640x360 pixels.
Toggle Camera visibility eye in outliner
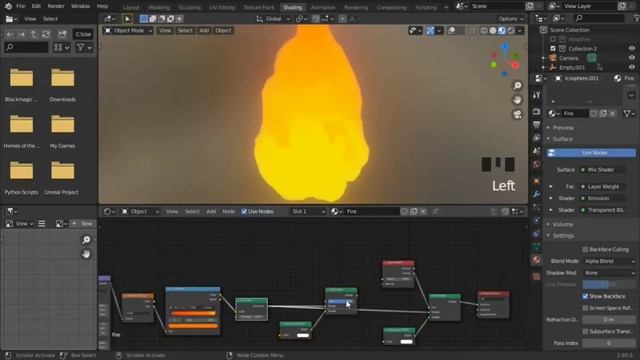point(631,58)
